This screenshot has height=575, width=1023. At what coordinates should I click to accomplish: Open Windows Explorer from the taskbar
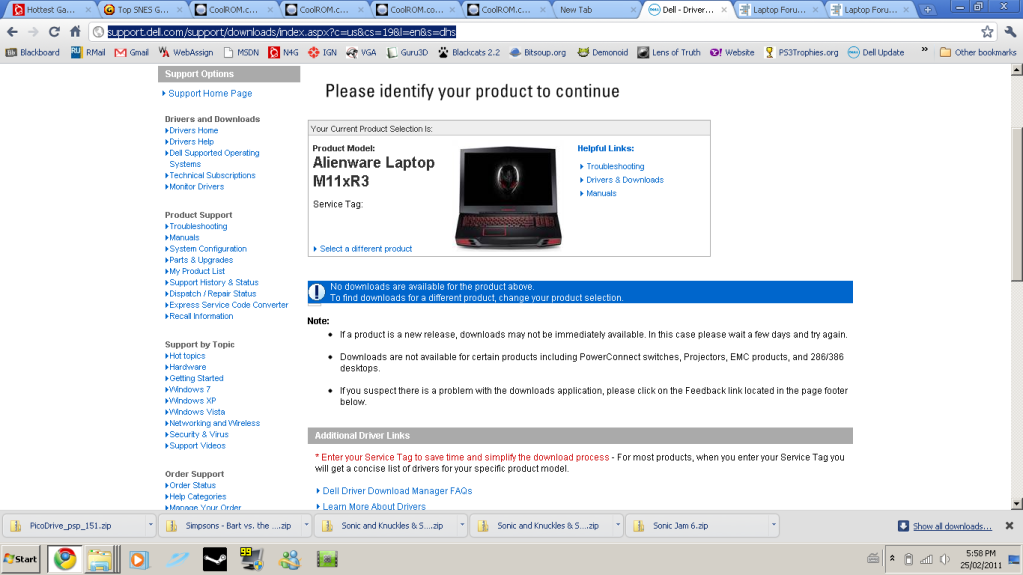(101, 559)
